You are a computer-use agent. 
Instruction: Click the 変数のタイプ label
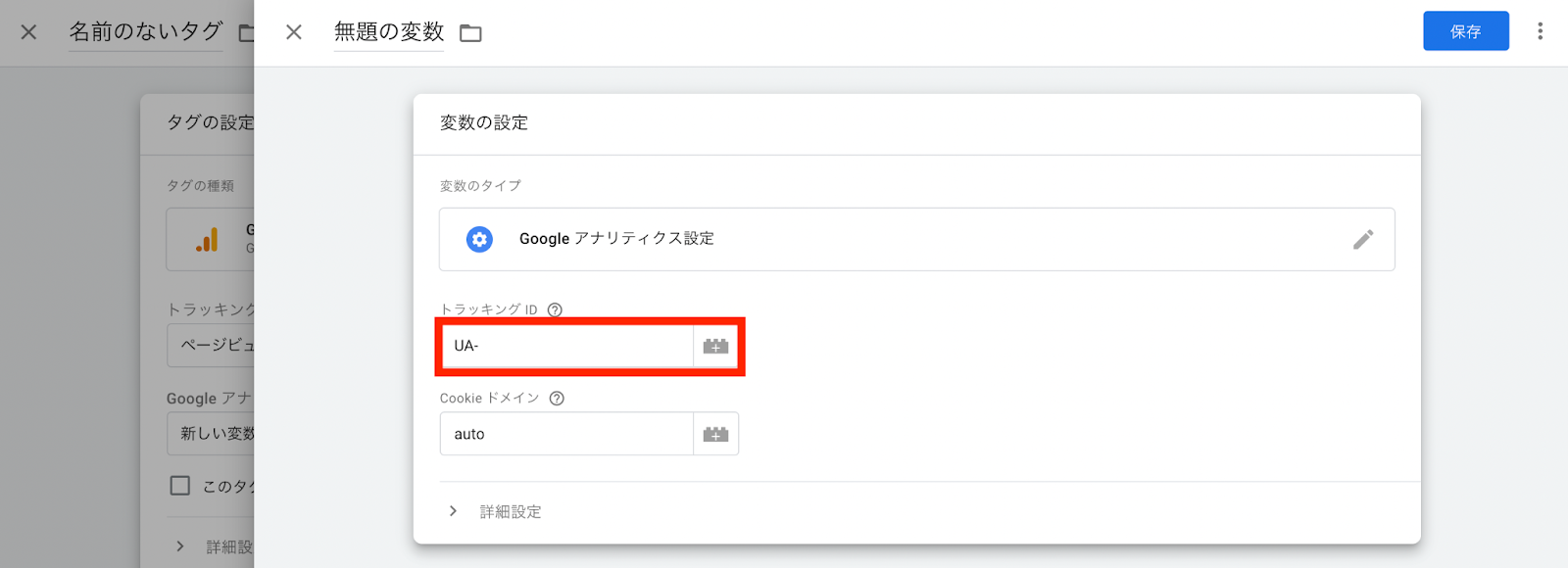480,185
